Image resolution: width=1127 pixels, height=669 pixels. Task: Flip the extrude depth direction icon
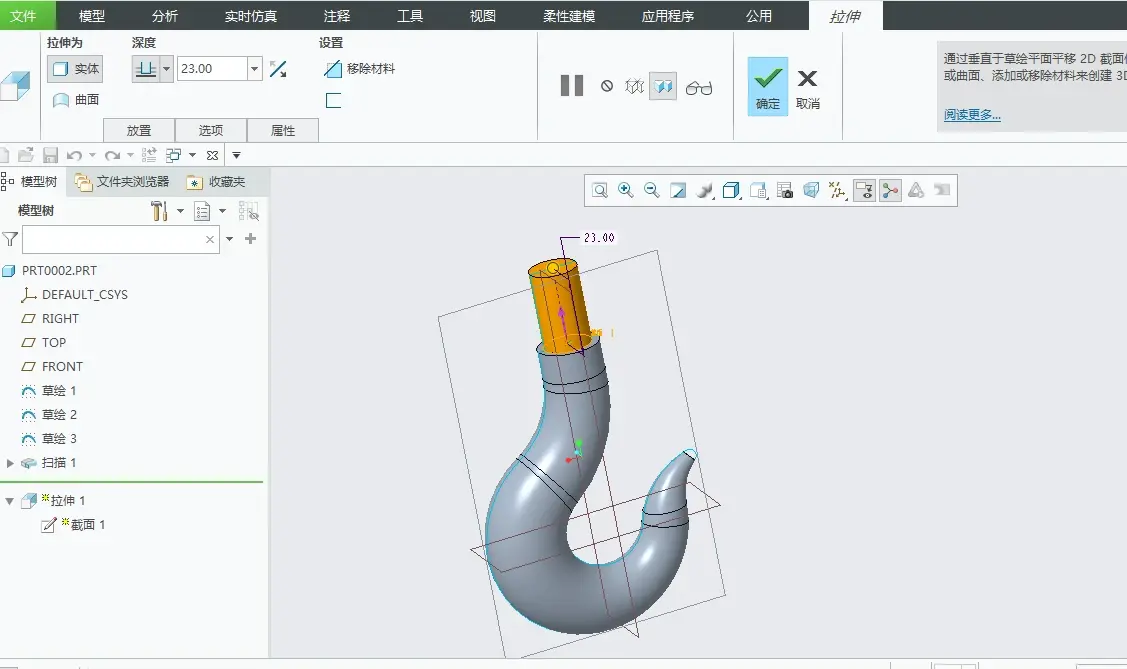pyautogui.click(x=278, y=69)
